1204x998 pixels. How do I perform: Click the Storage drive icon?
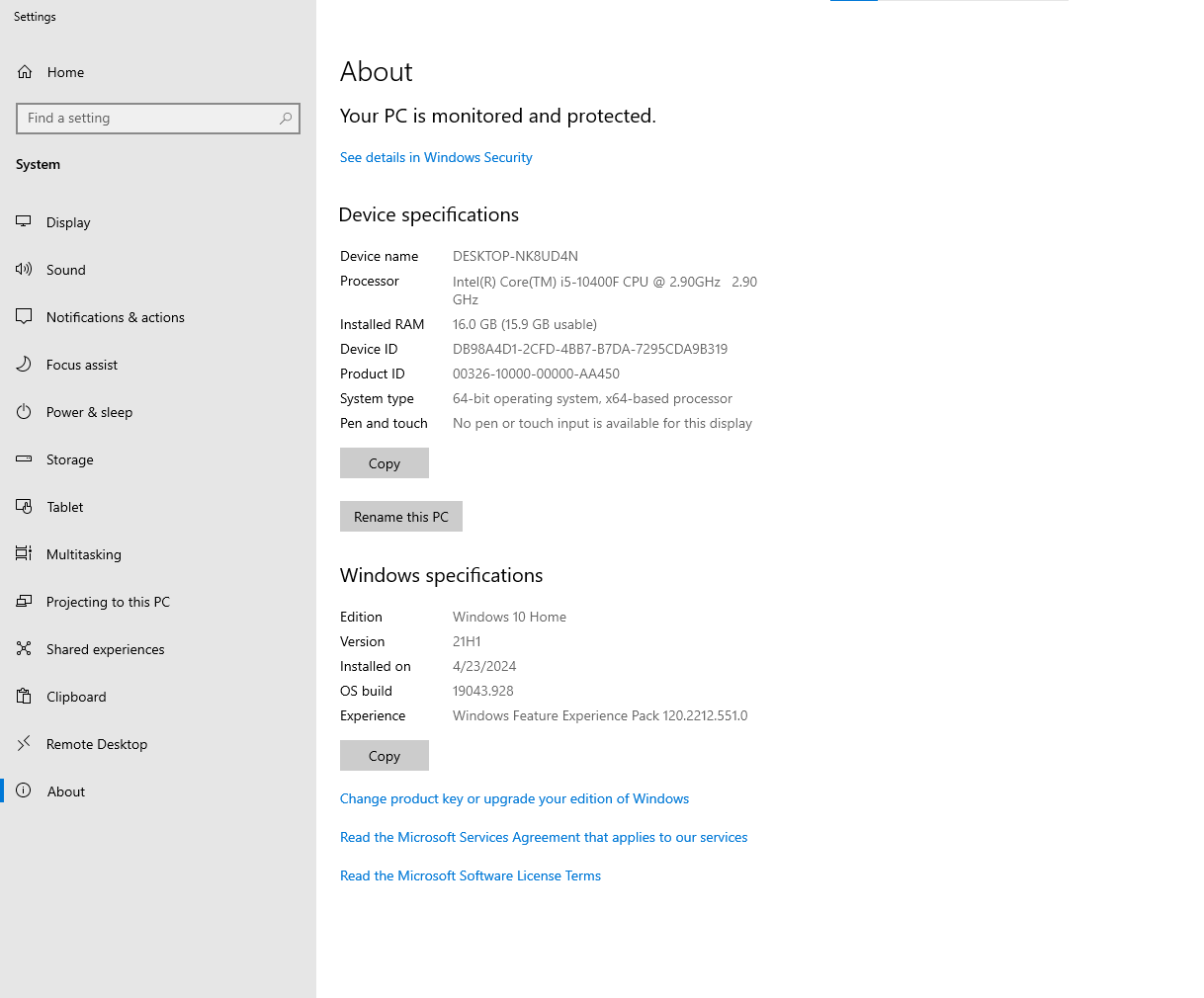pos(24,459)
